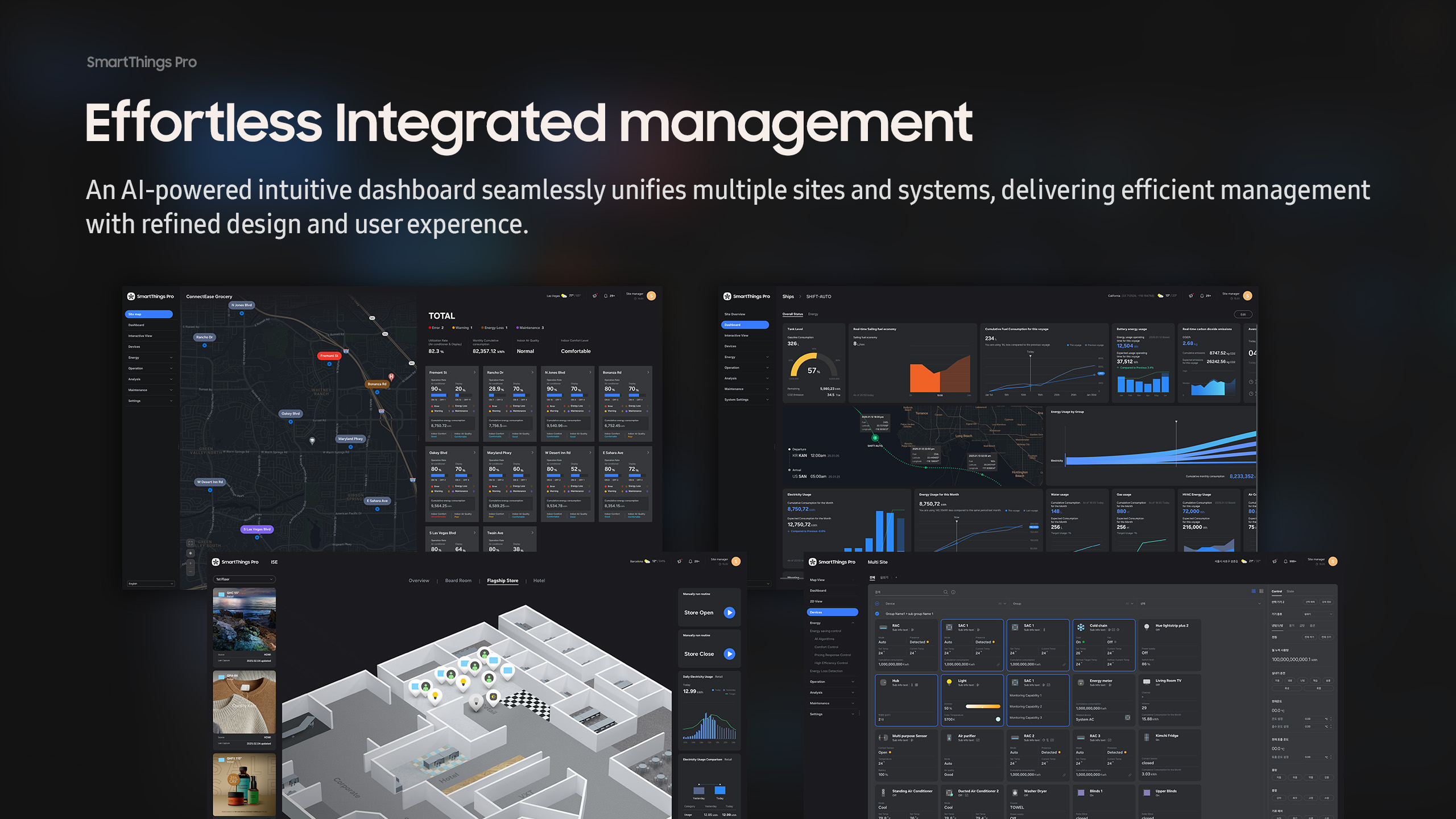This screenshot has height=819, width=1456.
Task: Open megaphone announcements in Multi Site header
Action: [x=1275, y=561]
